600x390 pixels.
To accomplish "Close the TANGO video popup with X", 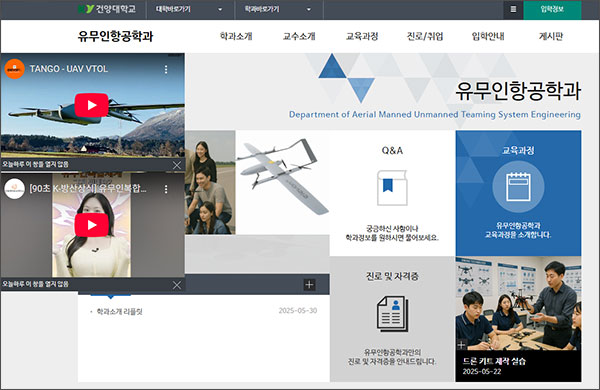I will pos(177,165).
